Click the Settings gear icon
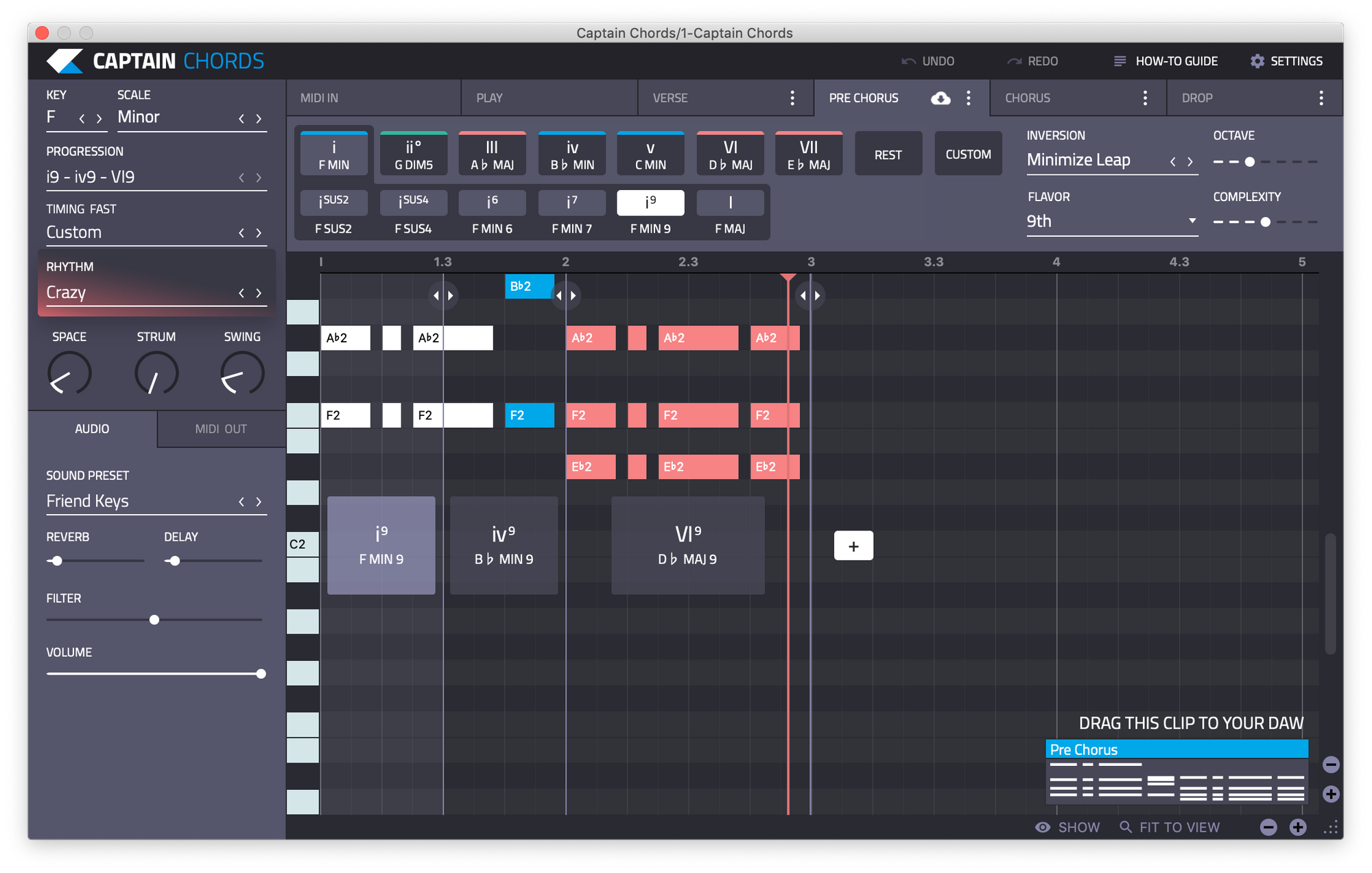Viewport: 1372px width, 873px height. (x=1257, y=61)
